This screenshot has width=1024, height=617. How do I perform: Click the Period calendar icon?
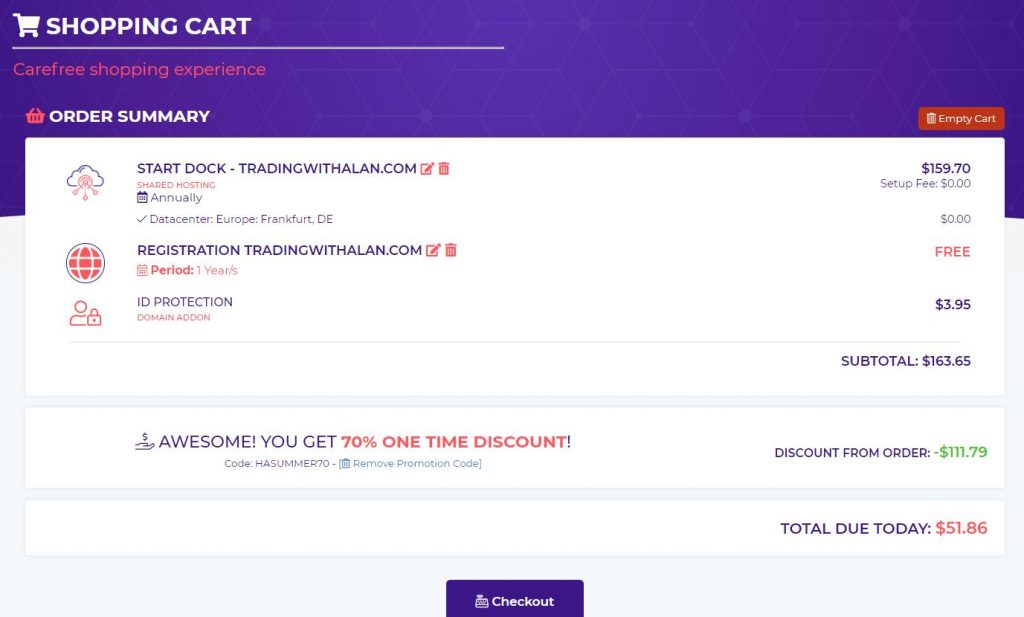point(142,270)
